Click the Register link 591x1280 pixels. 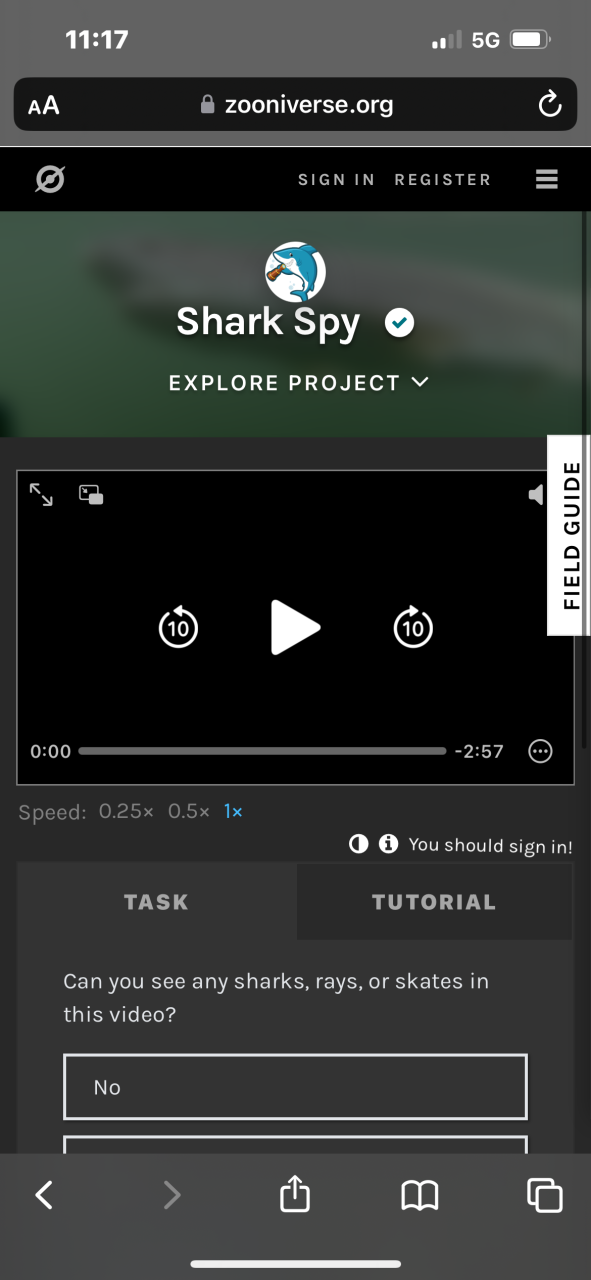[443, 180]
